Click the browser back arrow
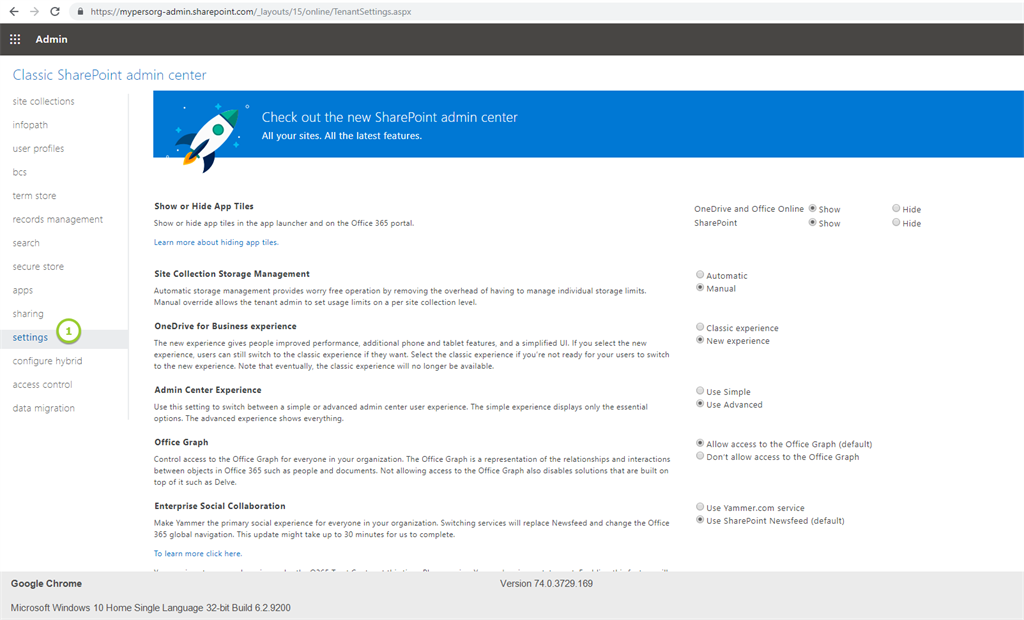This screenshot has width=1024, height=620. [x=11, y=13]
